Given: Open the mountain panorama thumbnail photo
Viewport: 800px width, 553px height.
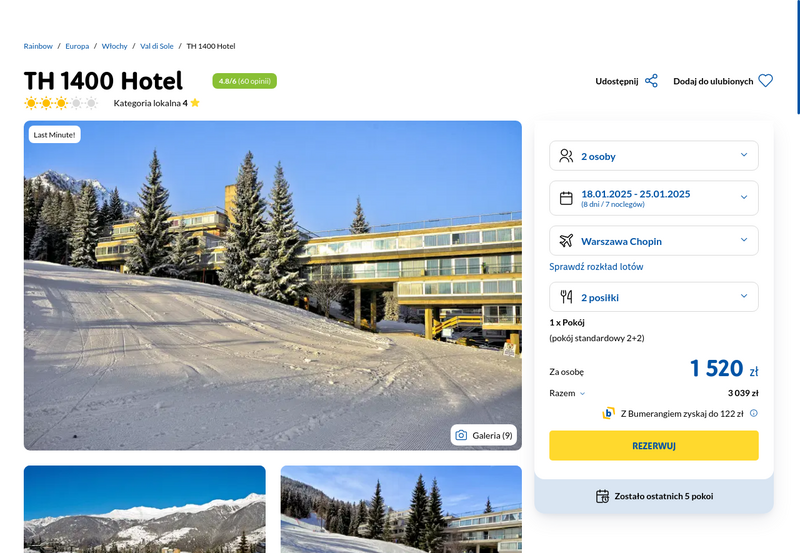Looking at the screenshot, I should (x=144, y=509).
